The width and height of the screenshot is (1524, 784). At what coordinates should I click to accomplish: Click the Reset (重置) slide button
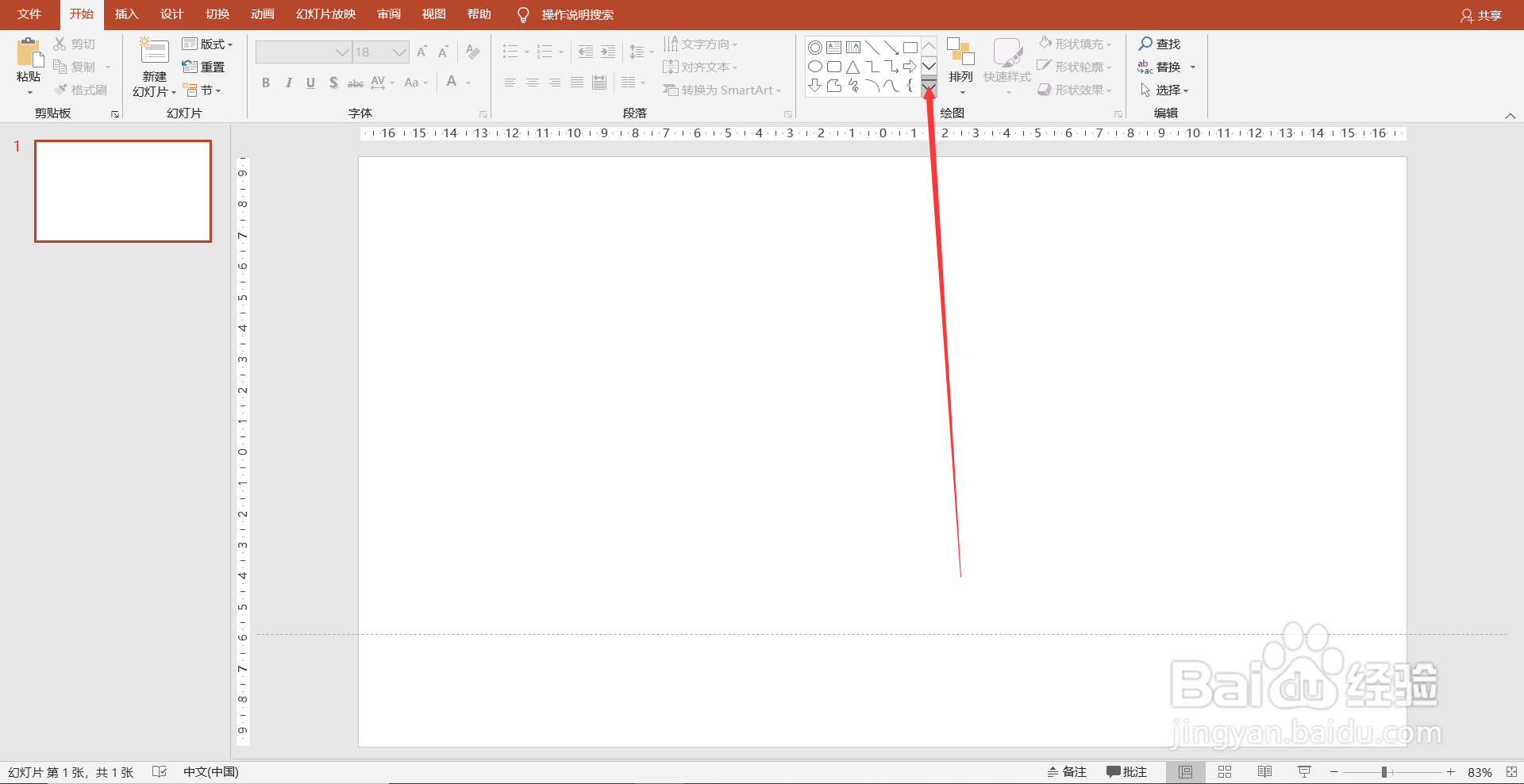pyautogui.click(x=203, y=67)
